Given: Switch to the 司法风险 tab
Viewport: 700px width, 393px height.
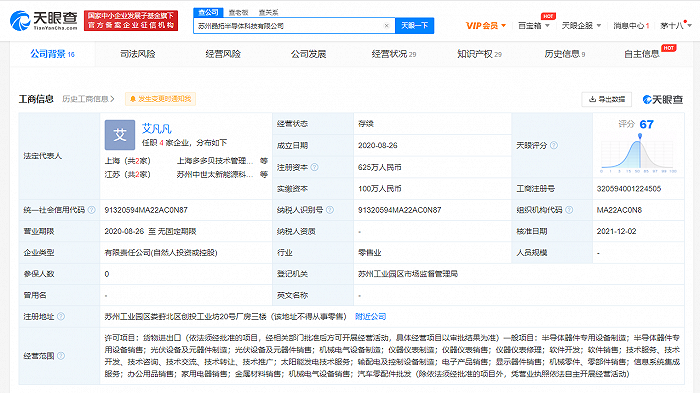Looking at the screenshot, I should pyautogui.click(x=138, y=54).
